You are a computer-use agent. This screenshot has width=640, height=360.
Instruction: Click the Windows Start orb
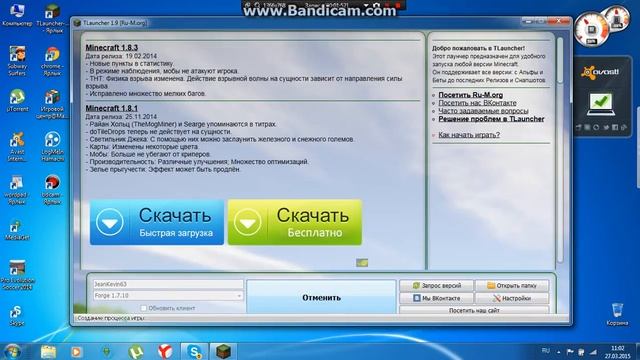pos(12,351)
